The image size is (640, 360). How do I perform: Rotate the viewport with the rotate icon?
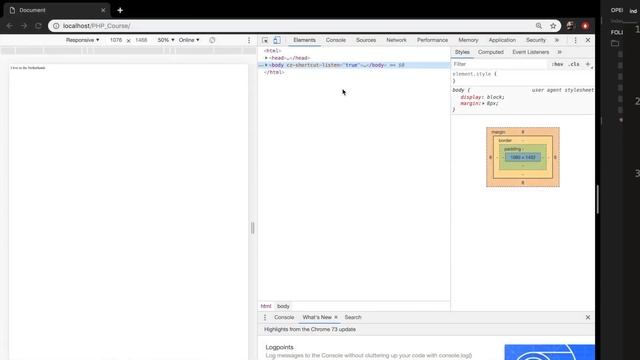(212, 40)
